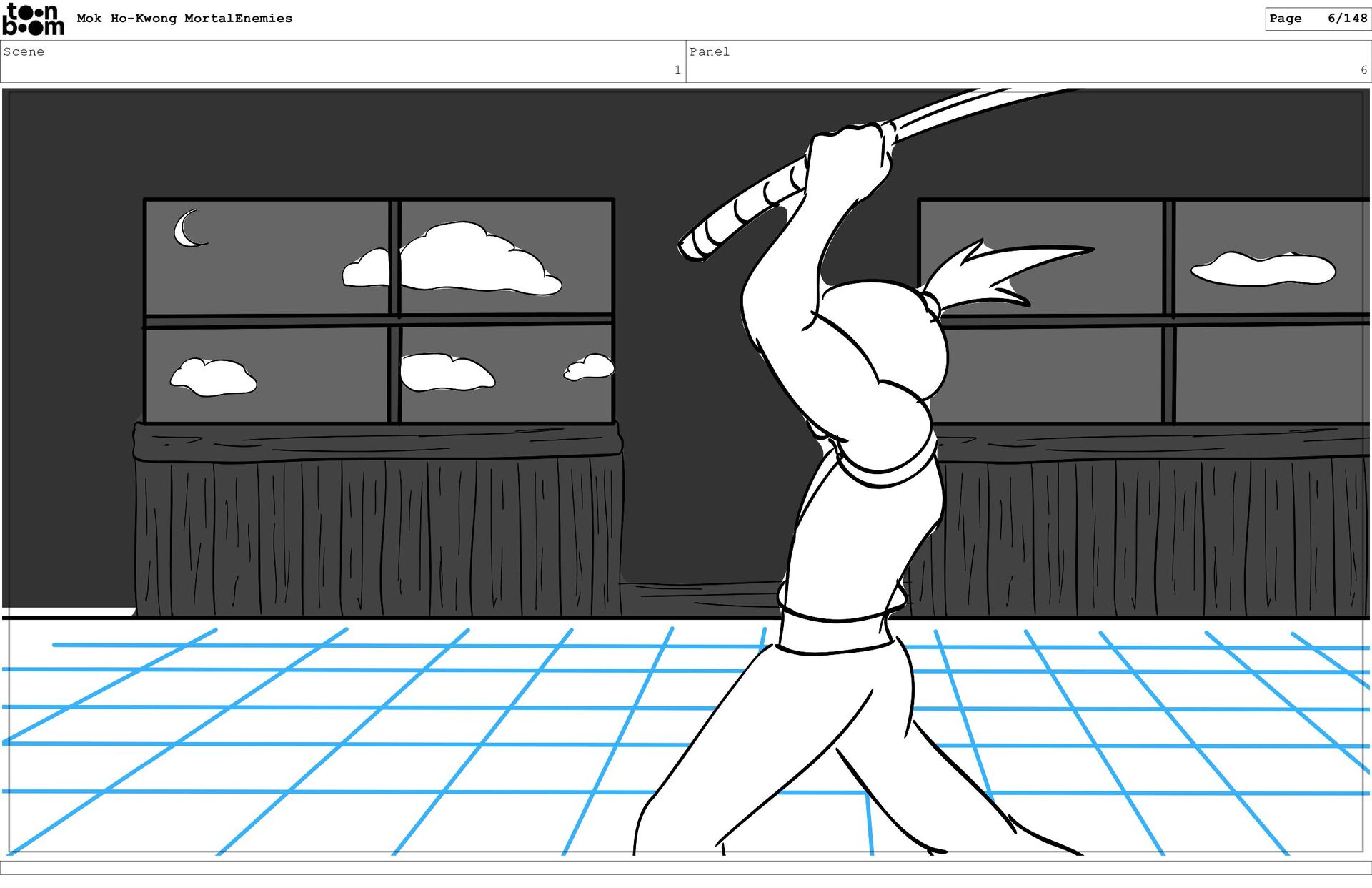Click the small cloud in the lower-left window pane
Screen dimensions: 1372x888
tap(212, 377)
